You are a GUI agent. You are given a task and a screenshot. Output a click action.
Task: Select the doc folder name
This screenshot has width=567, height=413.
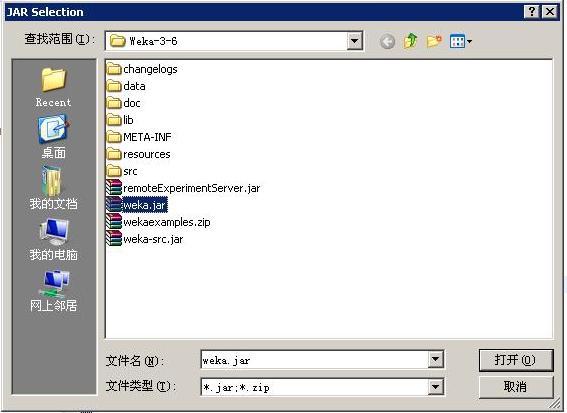pos(132,103)
